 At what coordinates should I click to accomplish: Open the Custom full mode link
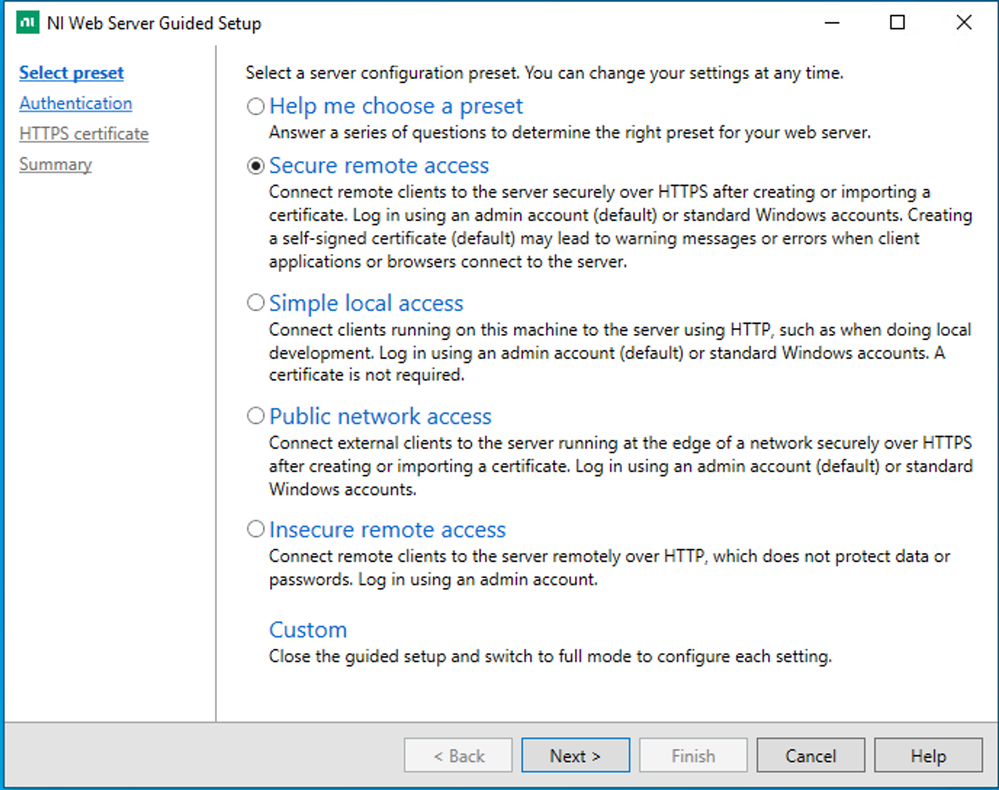point(308,630)
